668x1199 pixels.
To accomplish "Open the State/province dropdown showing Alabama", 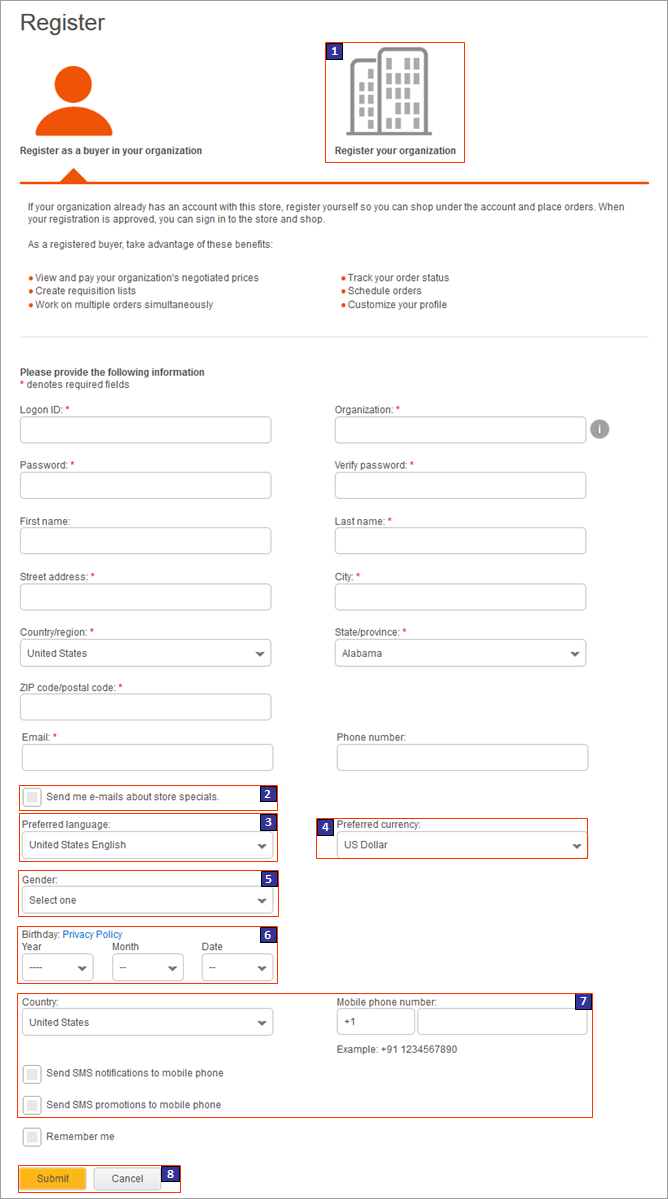I will pyautogui.click(x=460, y=652).
